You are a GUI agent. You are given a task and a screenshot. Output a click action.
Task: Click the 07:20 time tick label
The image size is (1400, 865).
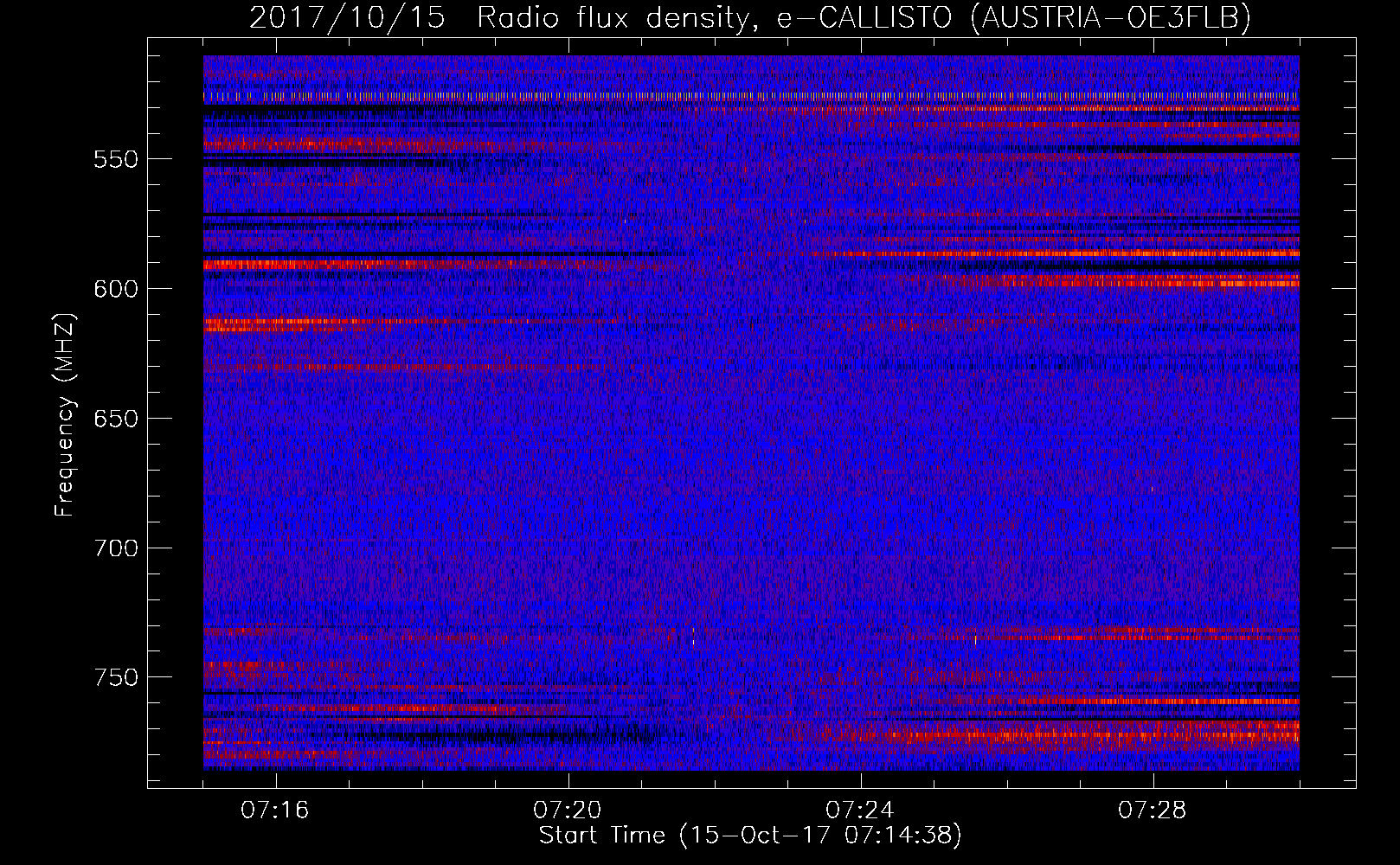[567, 811]
